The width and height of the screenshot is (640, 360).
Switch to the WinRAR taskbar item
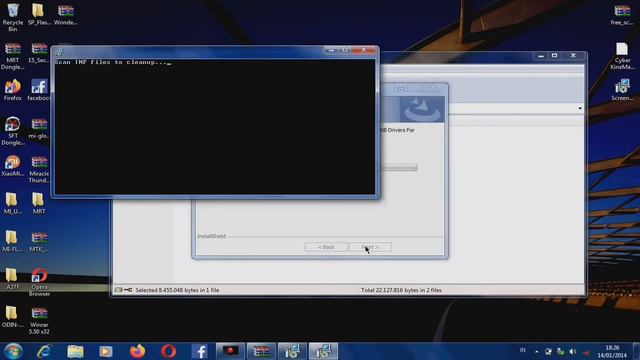(x=261, y=351)
